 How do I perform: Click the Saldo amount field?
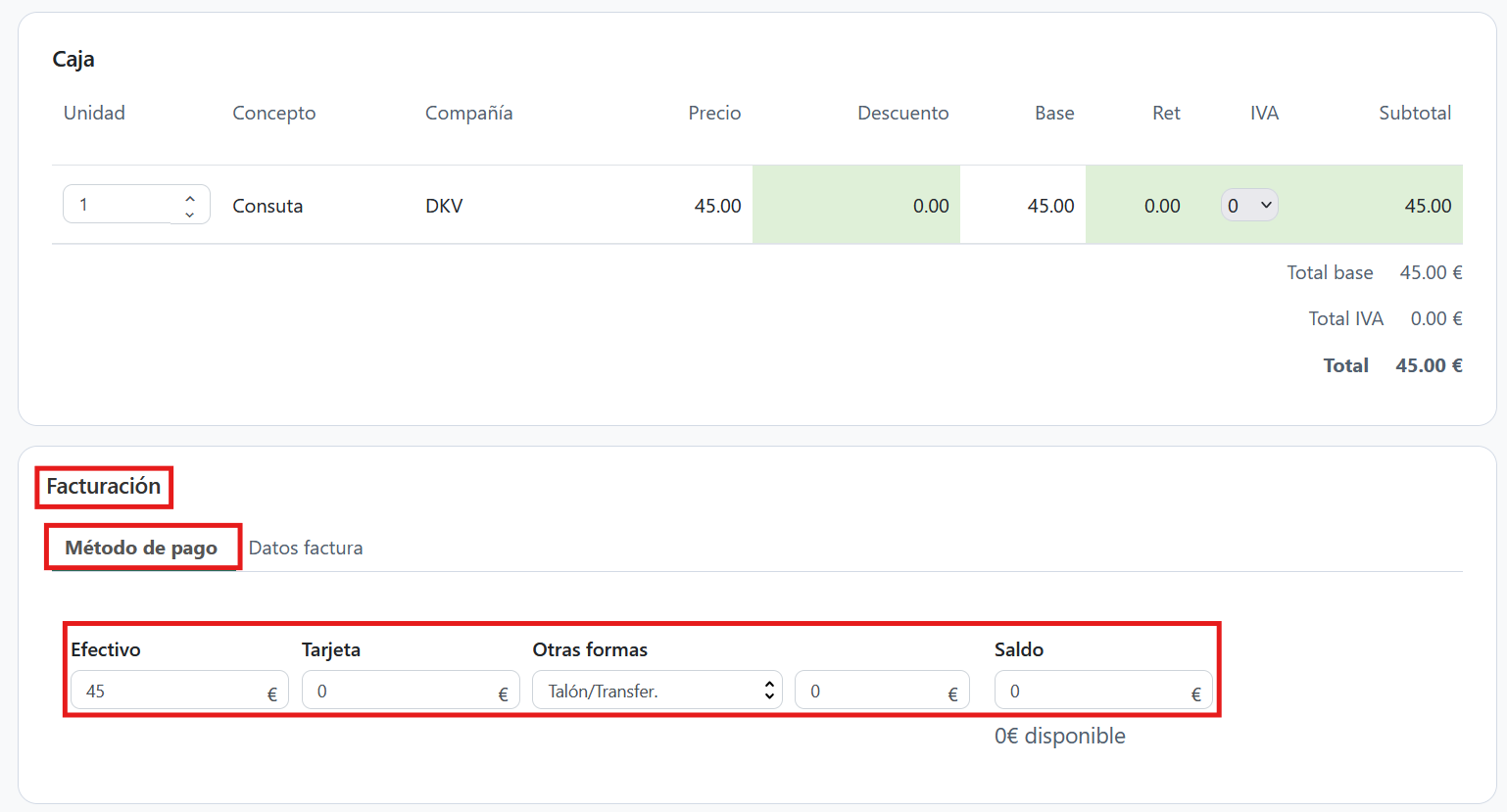point(1093,691)
